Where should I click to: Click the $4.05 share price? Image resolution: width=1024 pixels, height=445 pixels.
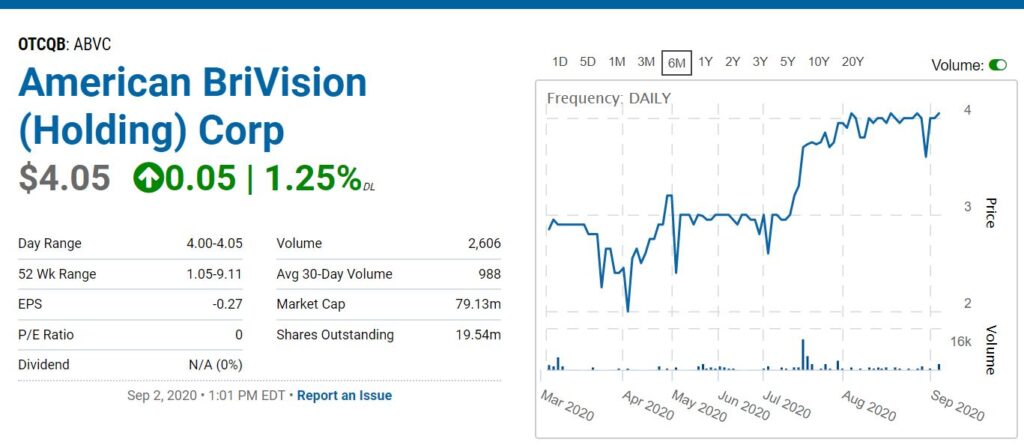point(65,178)
